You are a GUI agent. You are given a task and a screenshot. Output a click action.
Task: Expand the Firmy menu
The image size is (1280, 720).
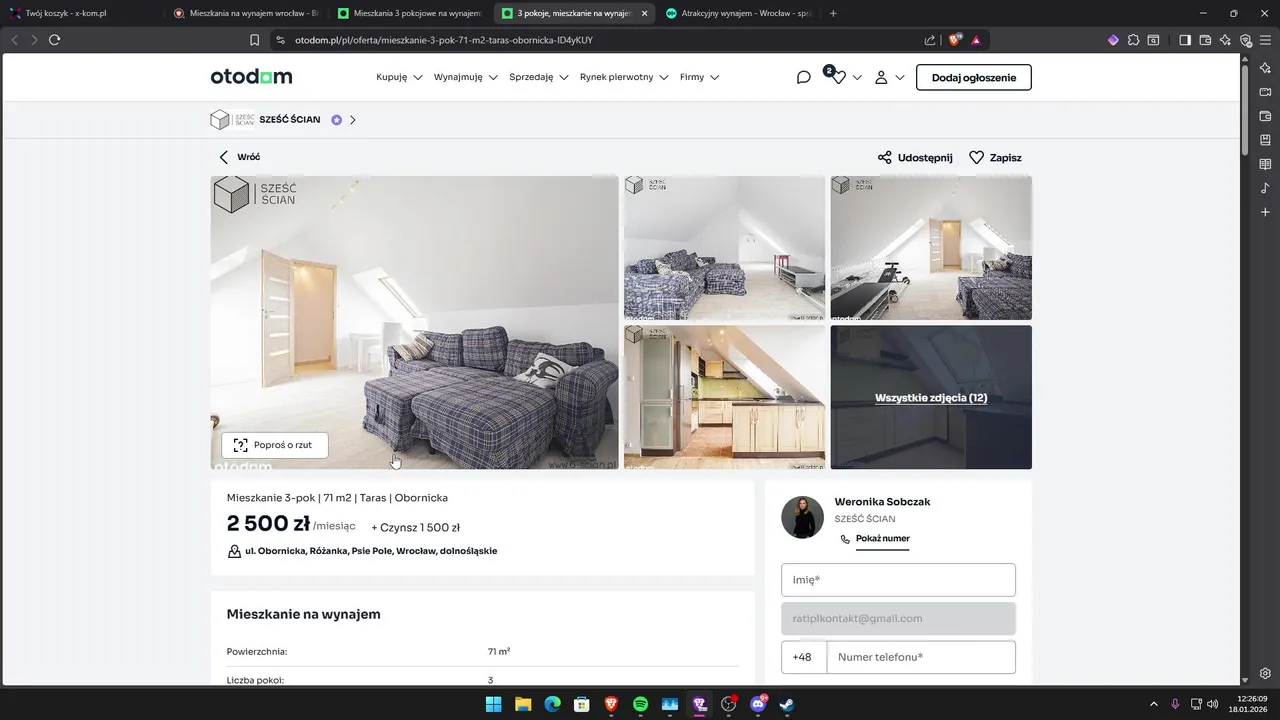[699, 77]
